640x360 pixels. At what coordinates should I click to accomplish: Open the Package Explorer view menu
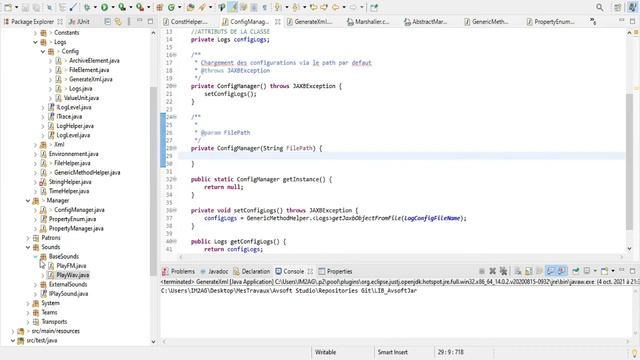pos(129,21)
